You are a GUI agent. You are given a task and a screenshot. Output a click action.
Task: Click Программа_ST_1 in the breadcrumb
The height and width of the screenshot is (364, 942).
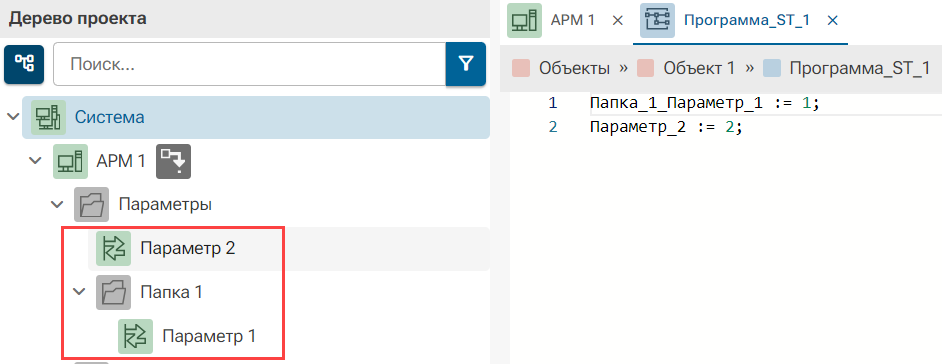point(860,68)
